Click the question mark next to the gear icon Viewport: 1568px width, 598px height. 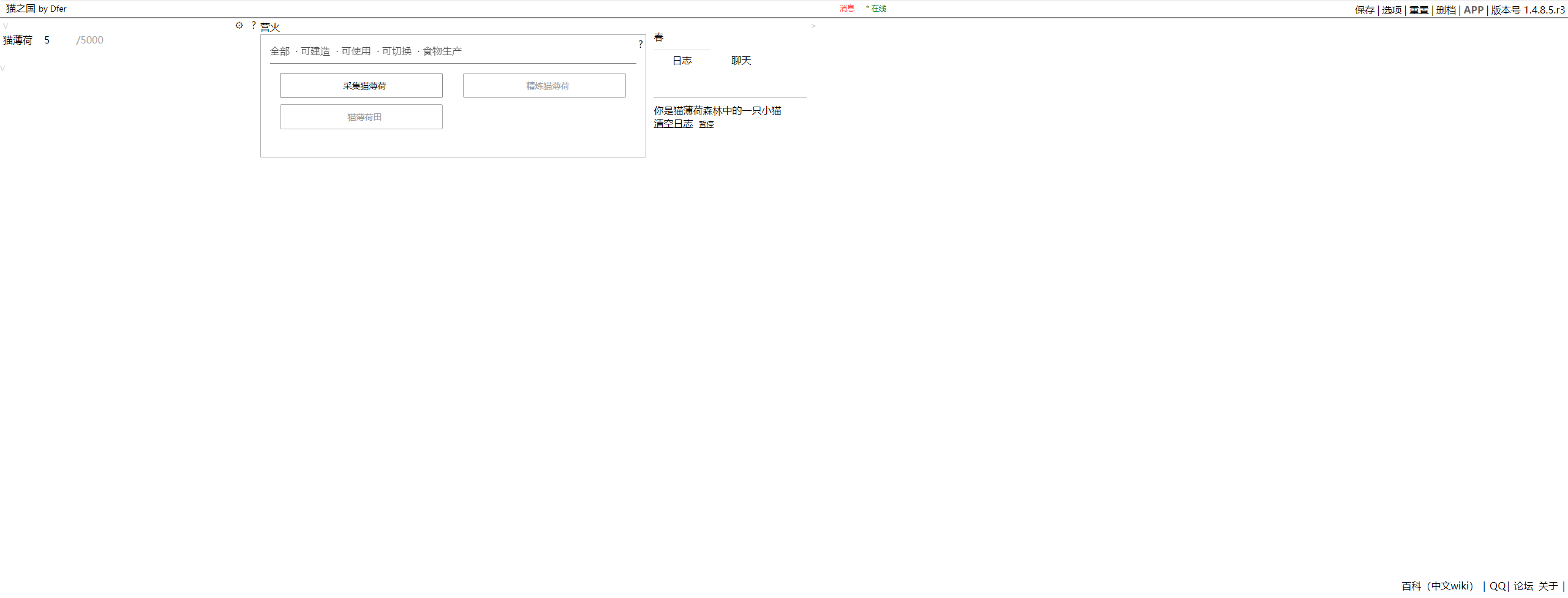[254, 26]
